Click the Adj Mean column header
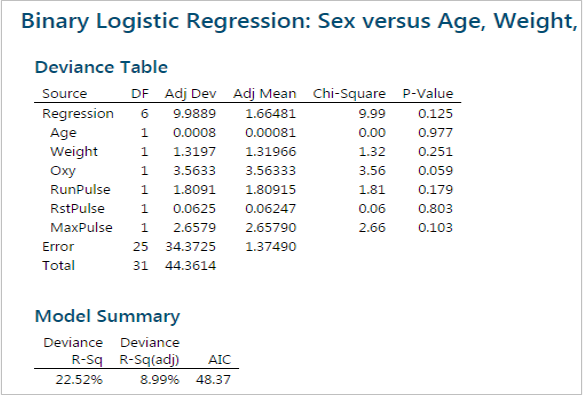The height and width of the screenshot is (395, 583). pyautogui.click(x=264, y=93)
